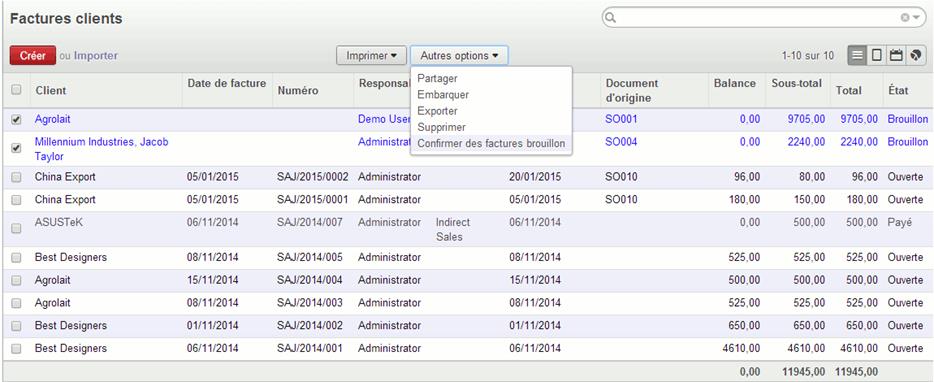Uncheck Millennium Industries invoice checkbox
934x382 pixels.
click(16, 148)
